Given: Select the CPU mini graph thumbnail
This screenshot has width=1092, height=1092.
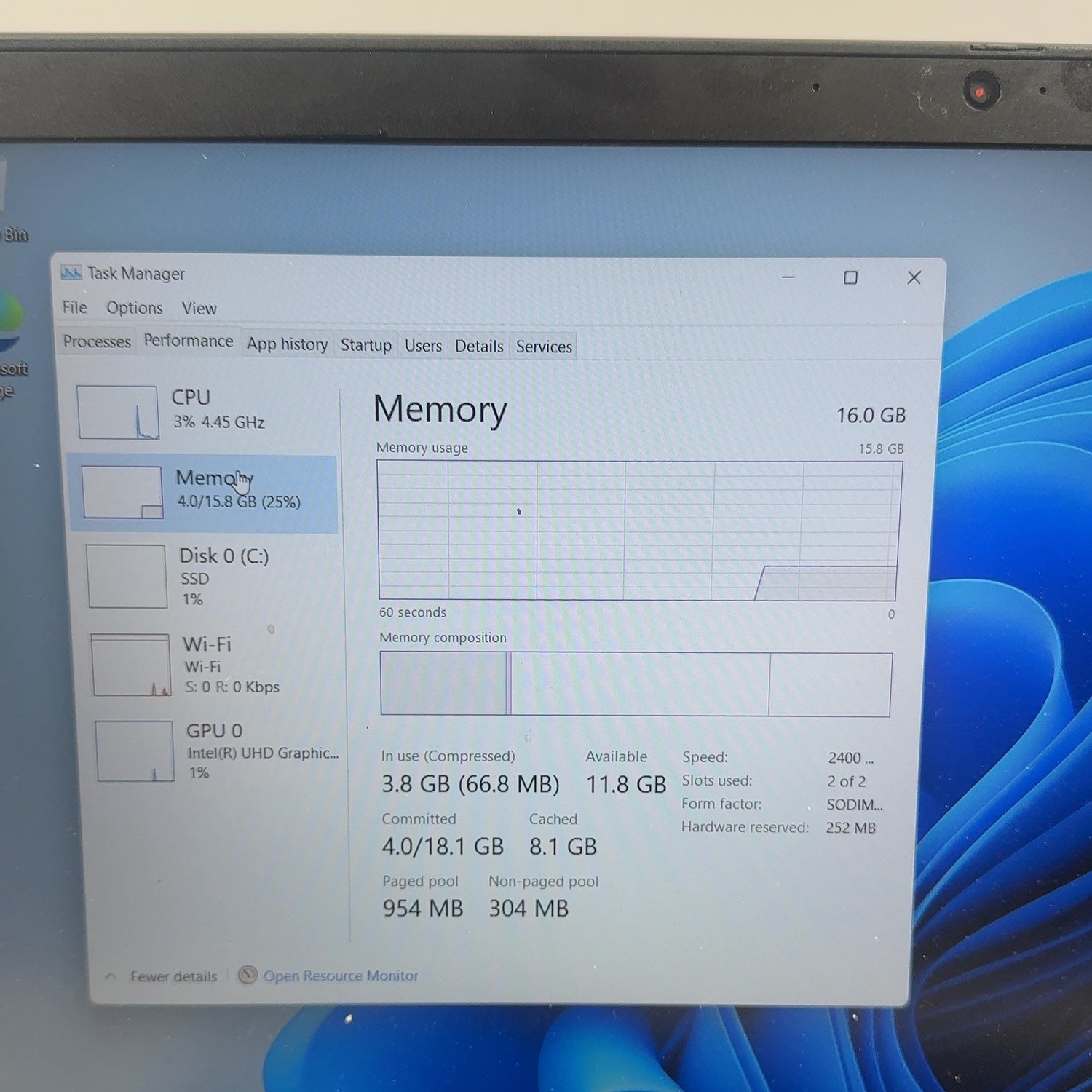Looking at the screenshot, I should coord(118,413).
